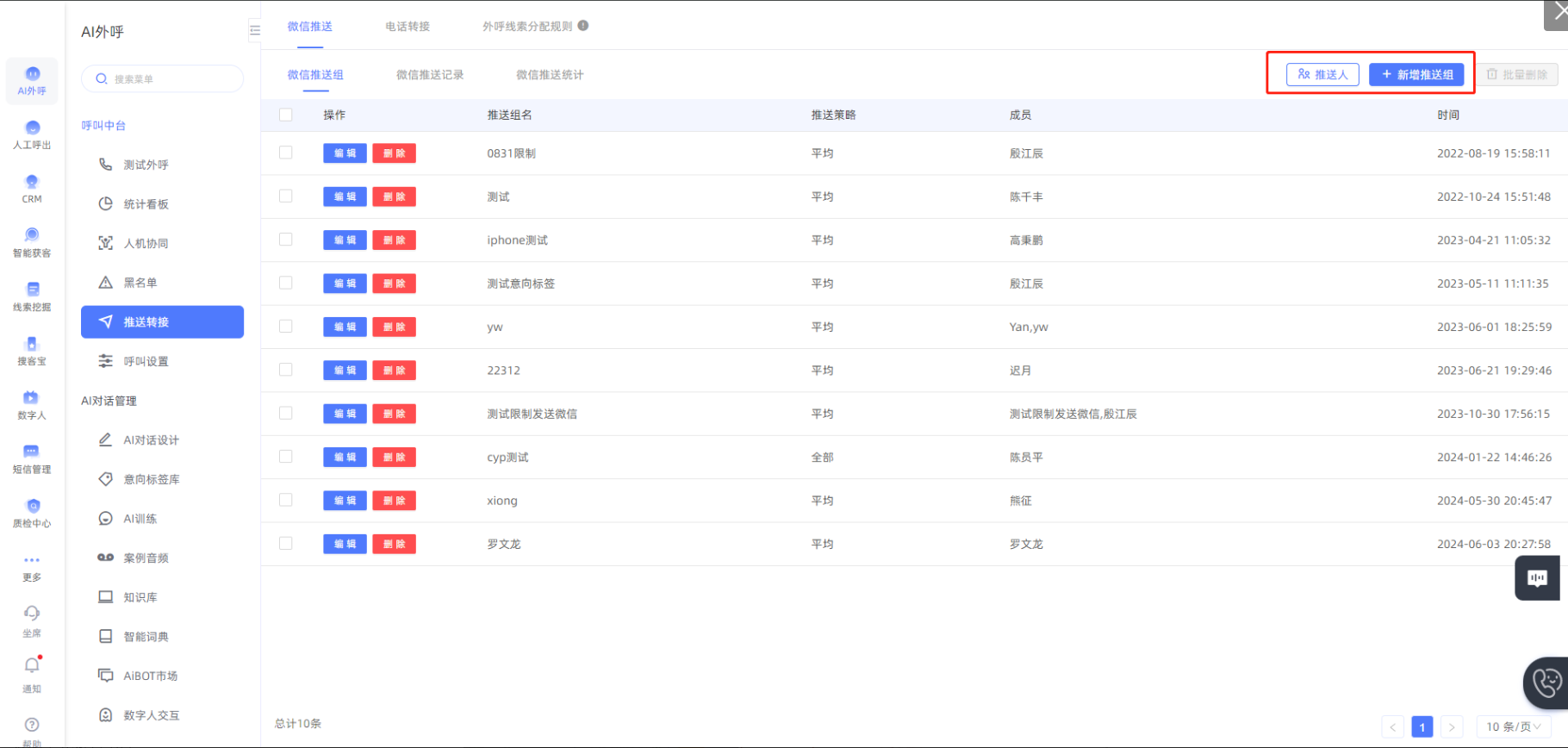Tick the checkbox for the 0831限制 row
This screenshot has width=1568, height=748.
point(286,153)
